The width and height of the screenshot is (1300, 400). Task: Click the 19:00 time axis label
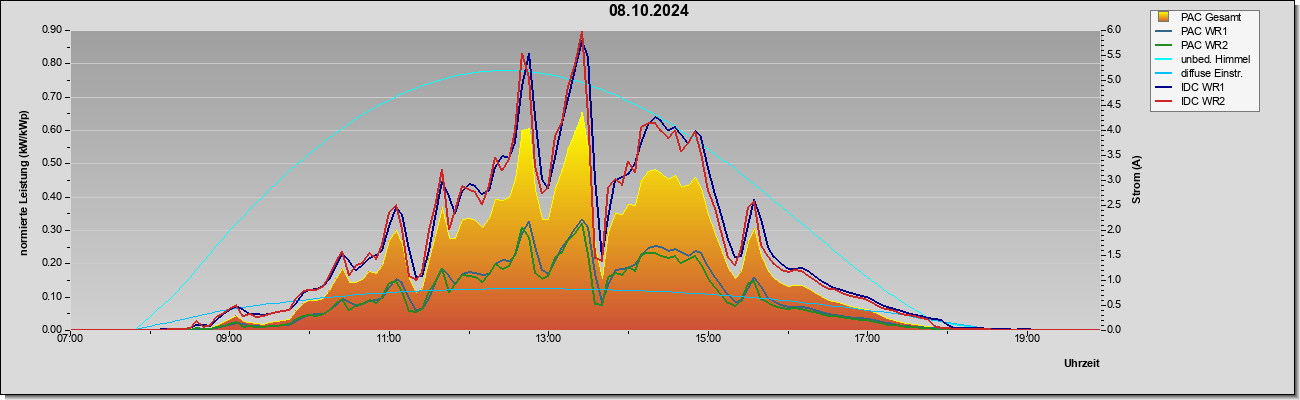click(x=1028, y=338)
